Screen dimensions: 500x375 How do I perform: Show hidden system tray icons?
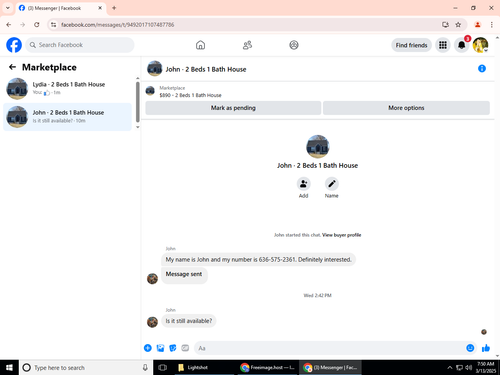[450, 367]
